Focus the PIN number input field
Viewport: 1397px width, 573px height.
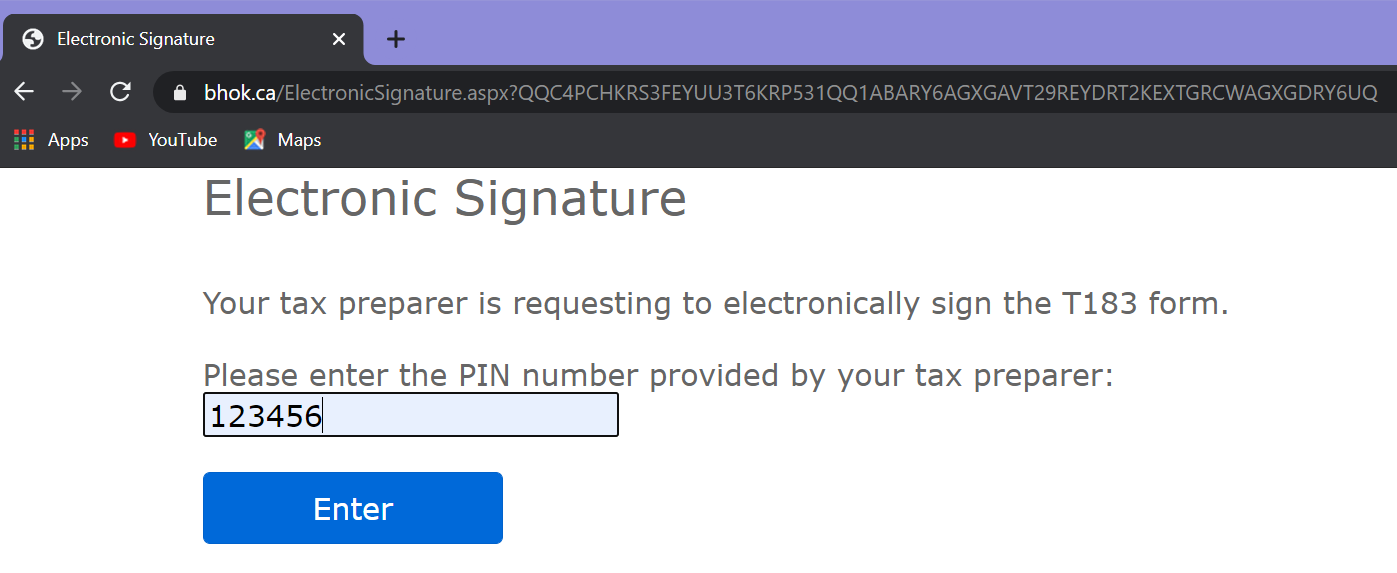(410, 415)
